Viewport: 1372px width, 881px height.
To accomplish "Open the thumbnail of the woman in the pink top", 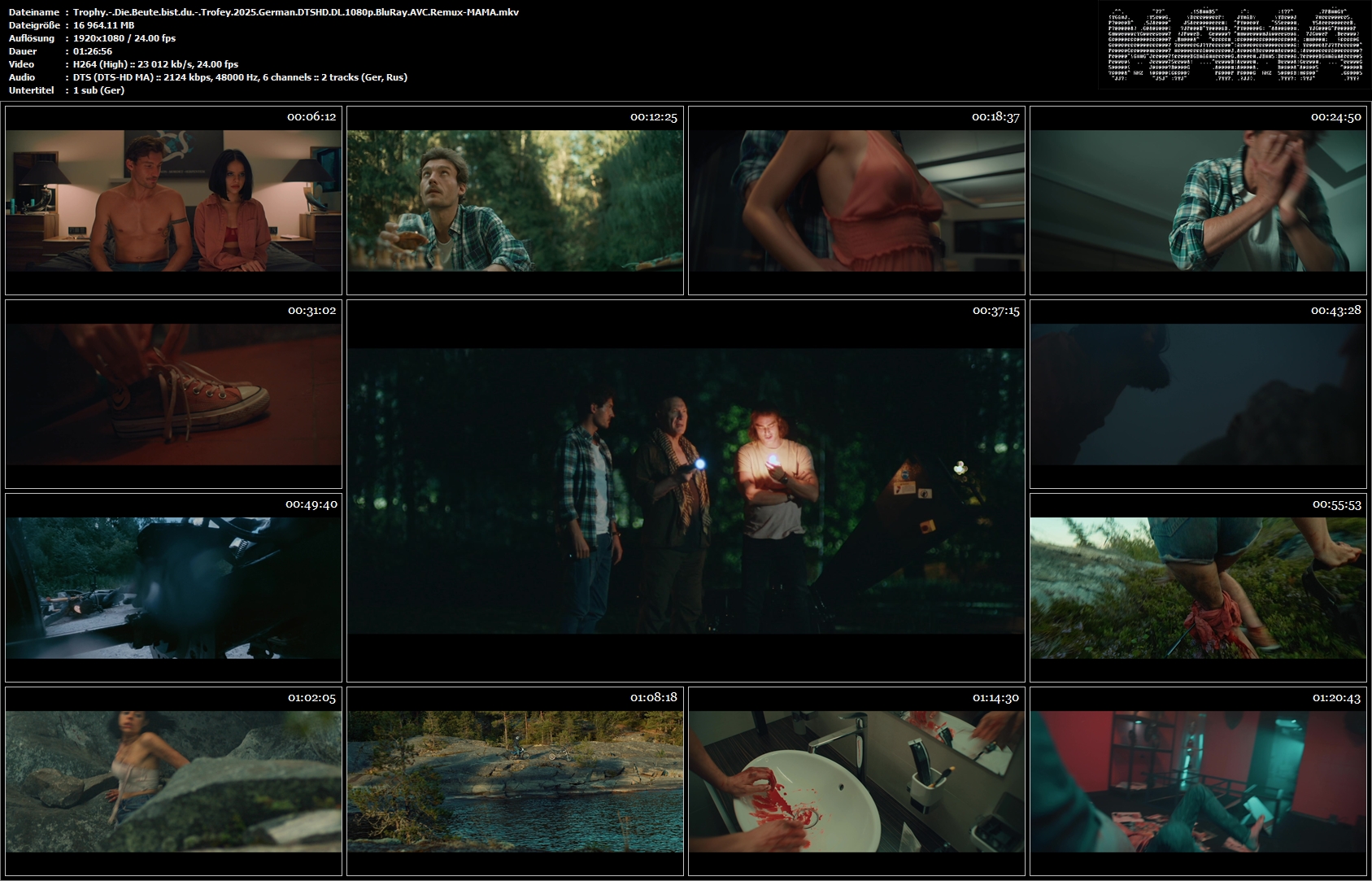I will [856, 200].
